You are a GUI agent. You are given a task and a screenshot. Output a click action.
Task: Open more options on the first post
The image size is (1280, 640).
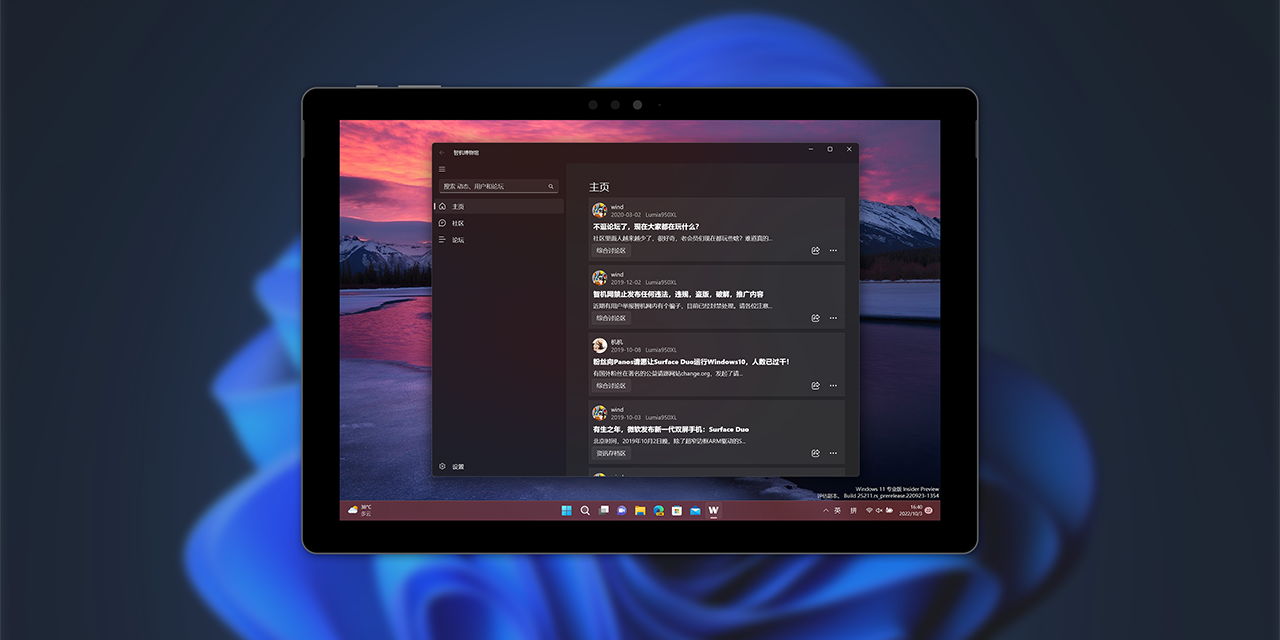click(x=831, y=250)
